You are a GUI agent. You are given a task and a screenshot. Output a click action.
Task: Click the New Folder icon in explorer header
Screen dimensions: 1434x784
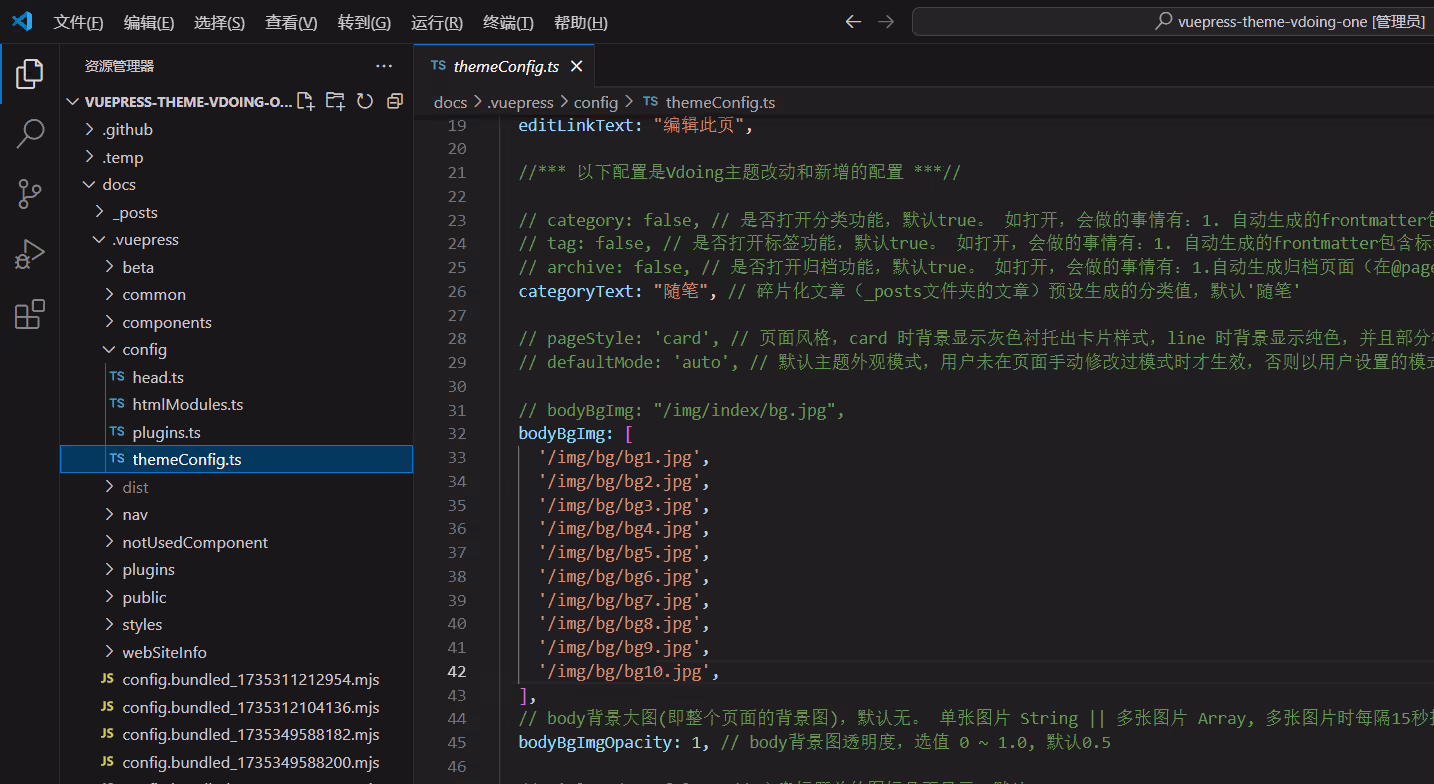(335, 101)
